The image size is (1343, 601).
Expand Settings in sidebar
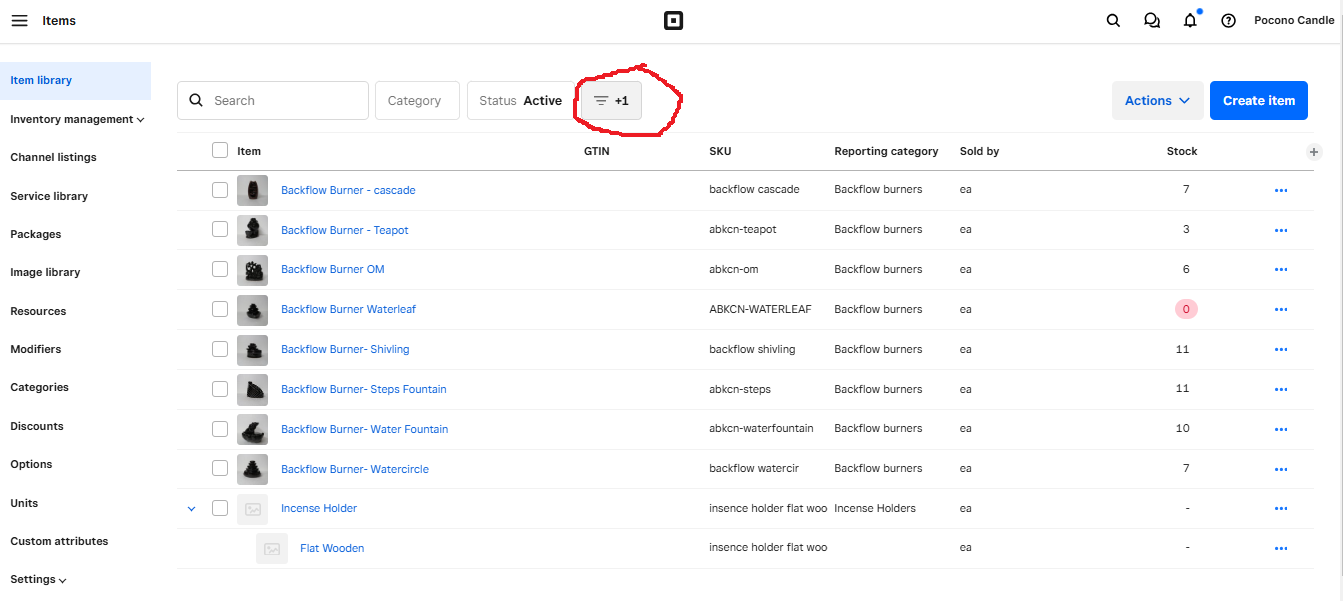[x=39, y=580]
